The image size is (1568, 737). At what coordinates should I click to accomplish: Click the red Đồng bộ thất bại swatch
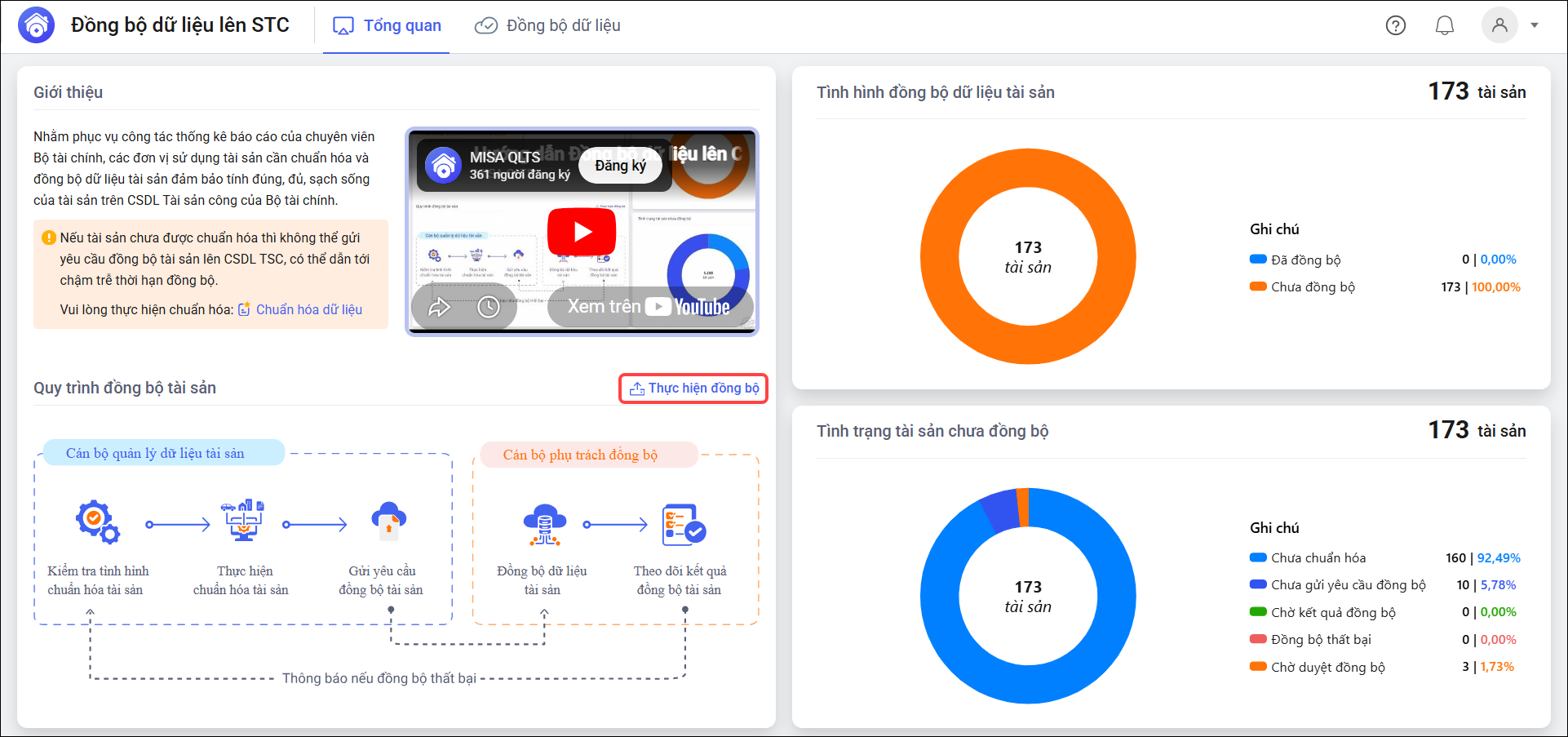[x=1258, y=639]
